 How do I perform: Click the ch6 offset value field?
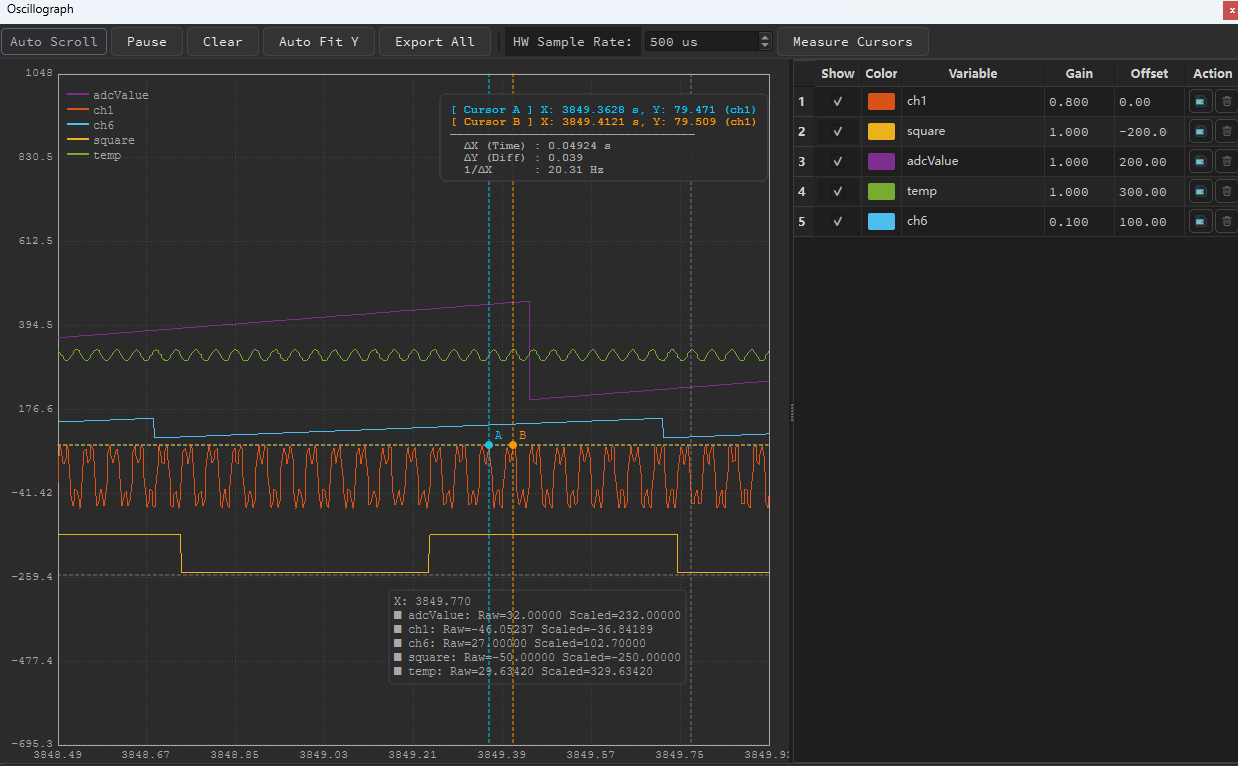point(1149,222)
